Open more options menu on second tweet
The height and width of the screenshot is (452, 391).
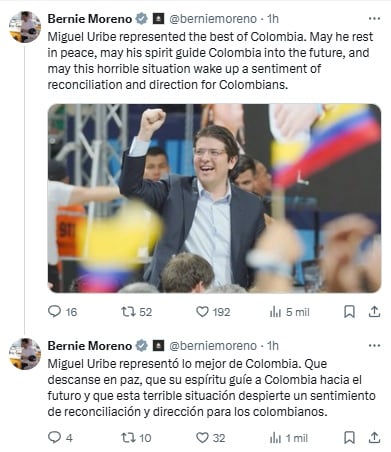374,346
